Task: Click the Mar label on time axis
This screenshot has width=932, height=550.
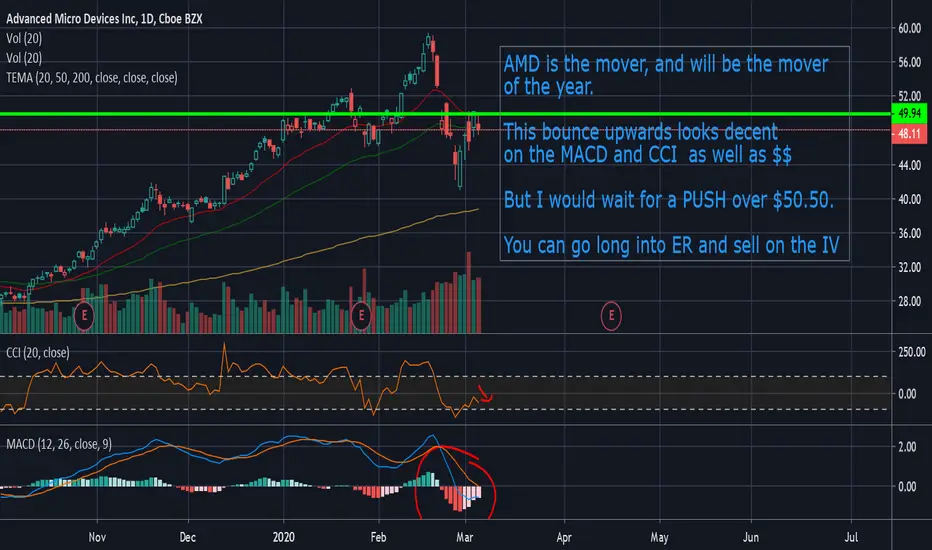Action: [x=464, y=537]
